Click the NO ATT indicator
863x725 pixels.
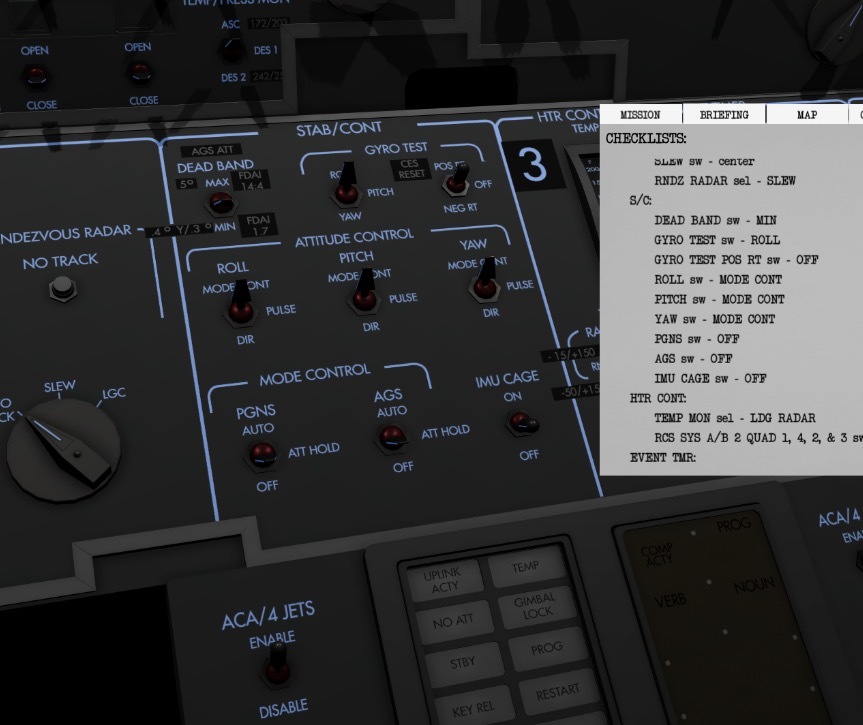pos(452,622)
